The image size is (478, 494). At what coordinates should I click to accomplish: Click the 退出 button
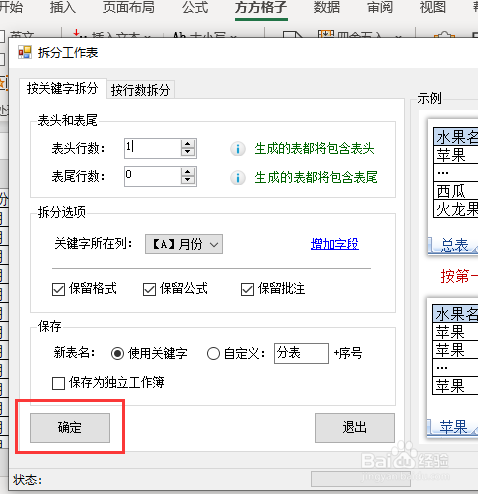[x=355, y=428]
